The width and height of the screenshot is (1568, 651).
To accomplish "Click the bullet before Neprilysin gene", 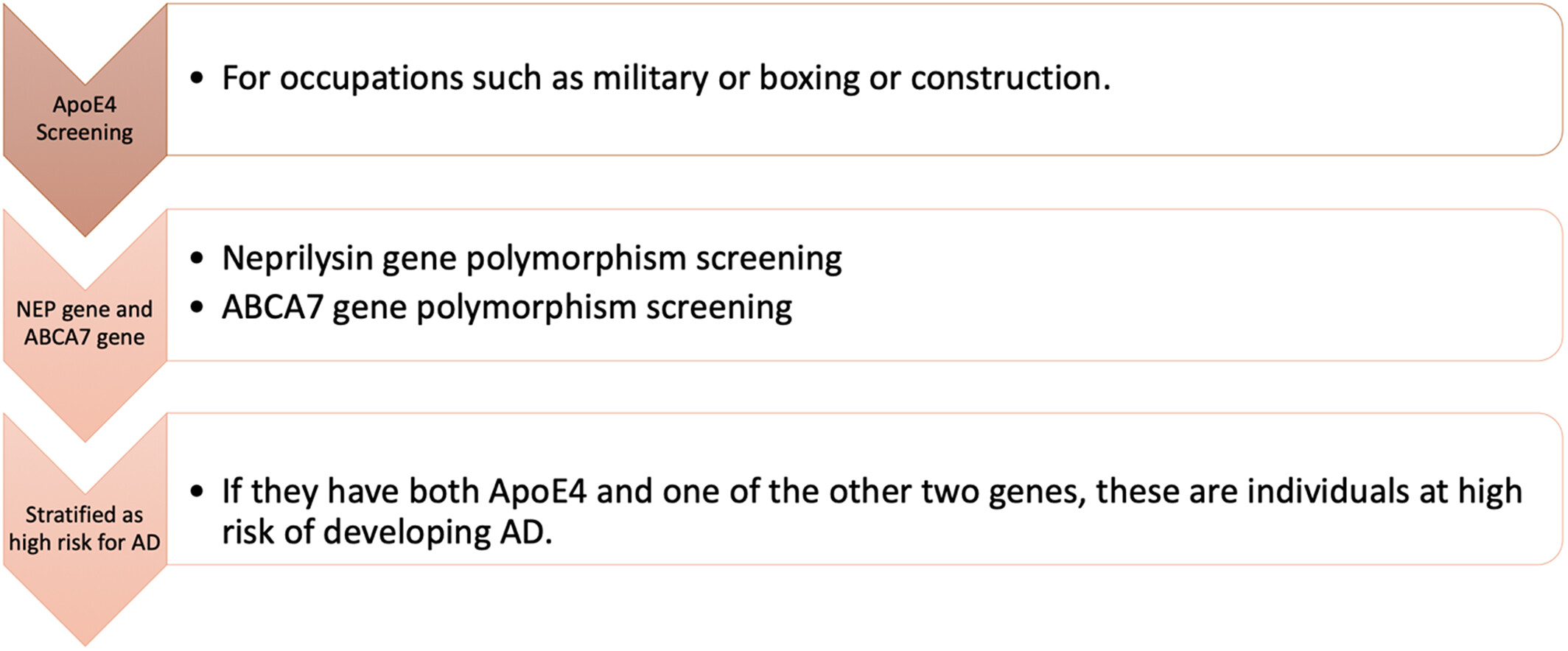I will coord(196,258).
